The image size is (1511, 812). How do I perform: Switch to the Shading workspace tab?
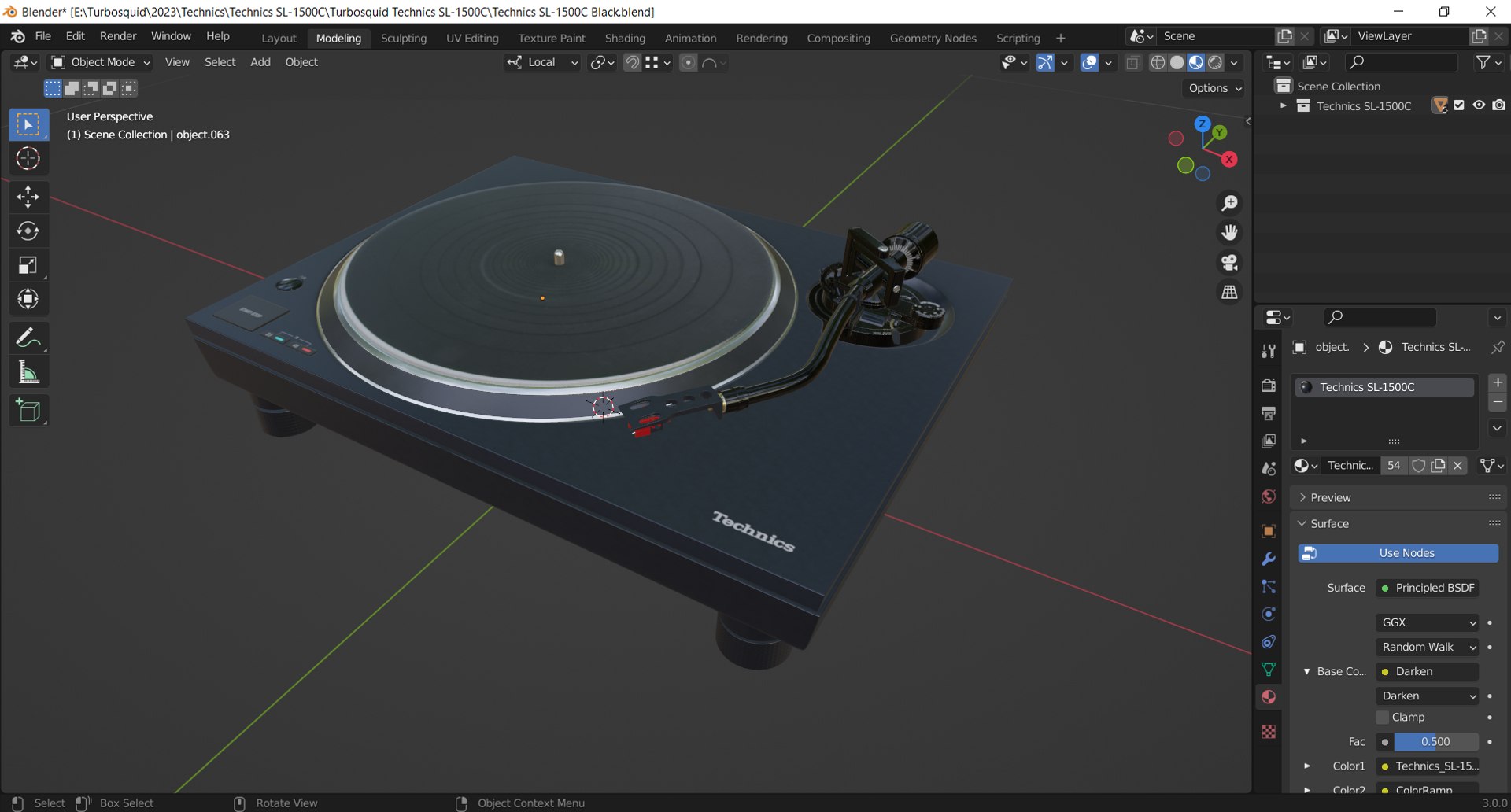point(625,38)
